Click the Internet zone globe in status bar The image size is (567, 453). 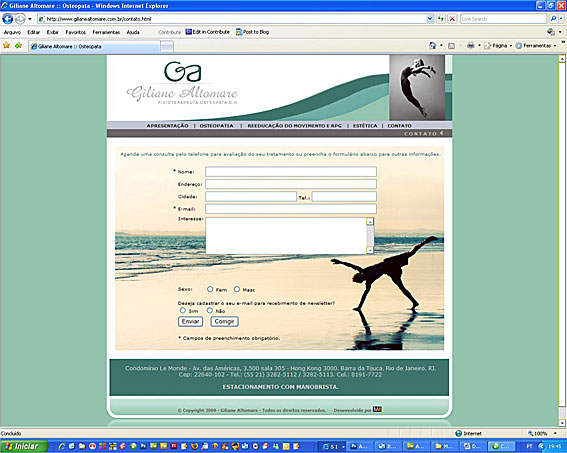click(x=459, y=433)
